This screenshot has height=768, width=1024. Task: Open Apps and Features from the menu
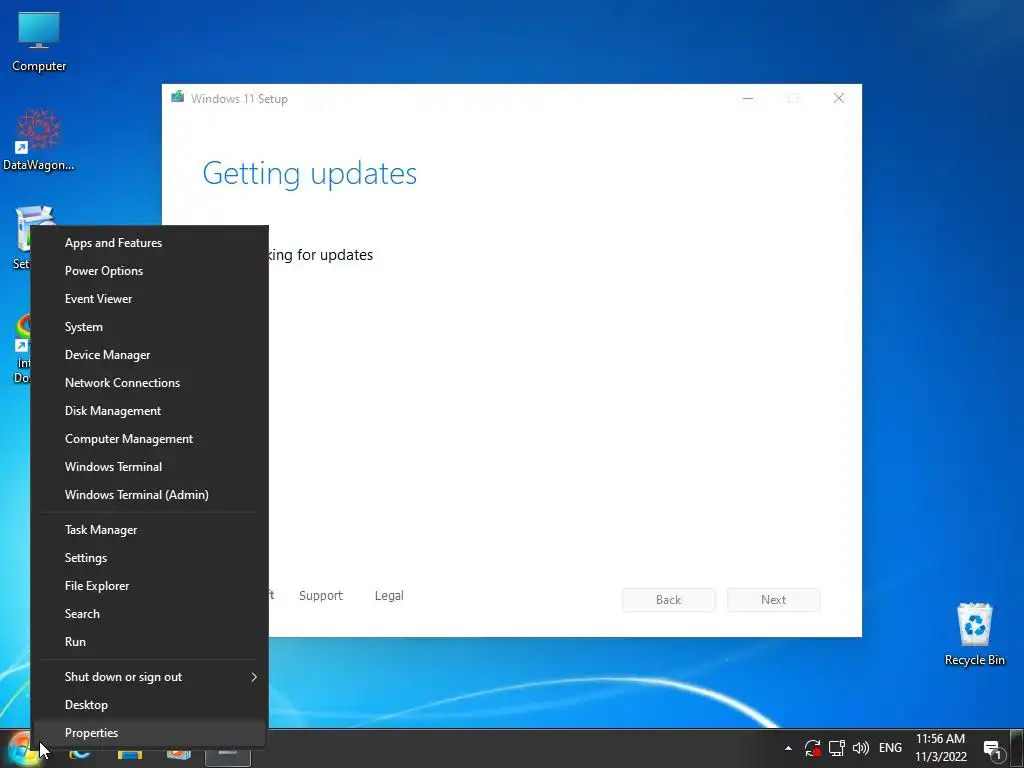coord(150,243)
